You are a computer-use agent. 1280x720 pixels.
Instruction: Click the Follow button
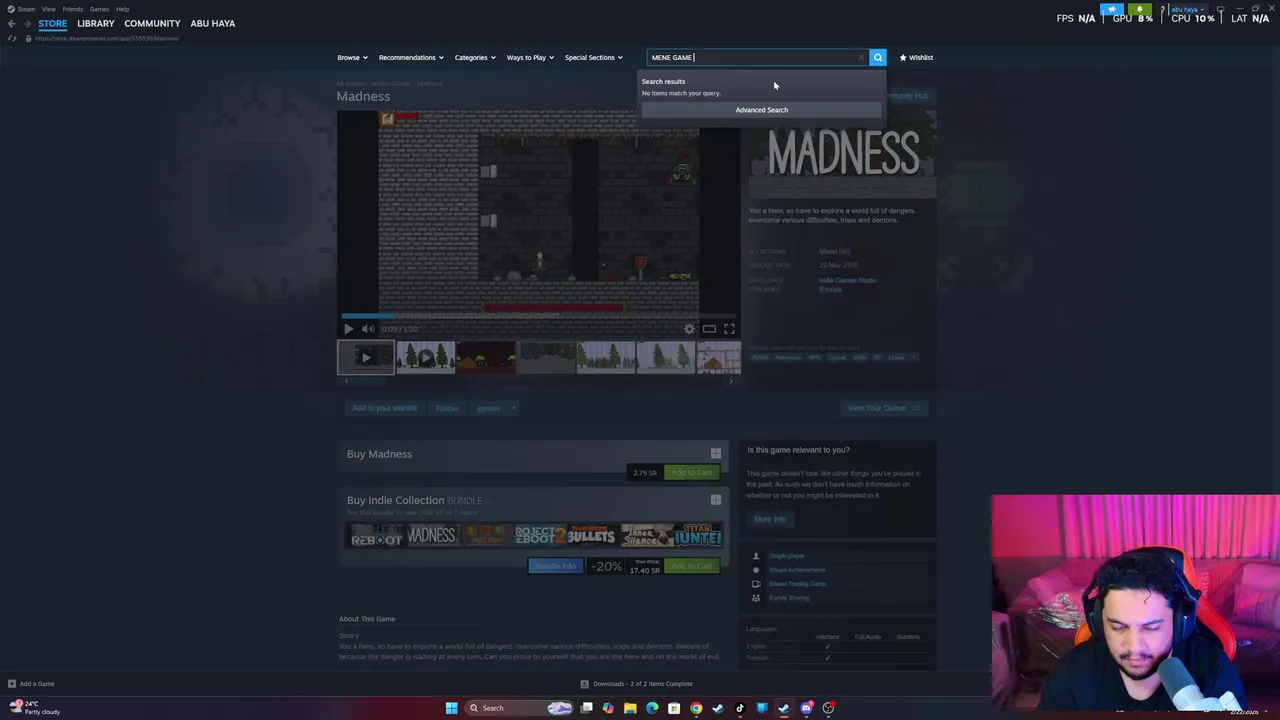447,408
